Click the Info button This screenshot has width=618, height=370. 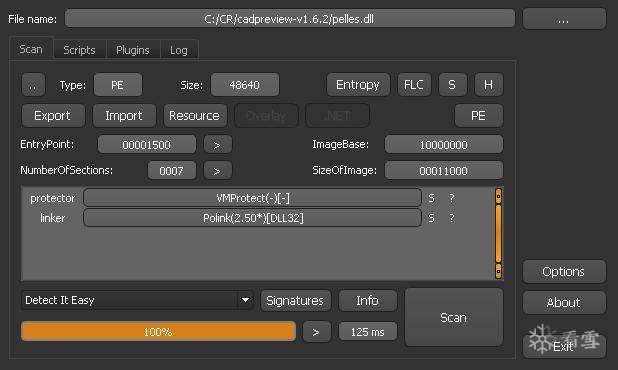tap(368, 301)
